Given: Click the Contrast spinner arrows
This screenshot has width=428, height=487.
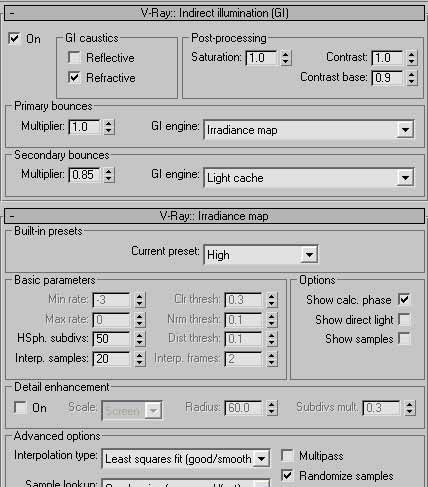Looking at the screenshot, I should pos(412,58).
